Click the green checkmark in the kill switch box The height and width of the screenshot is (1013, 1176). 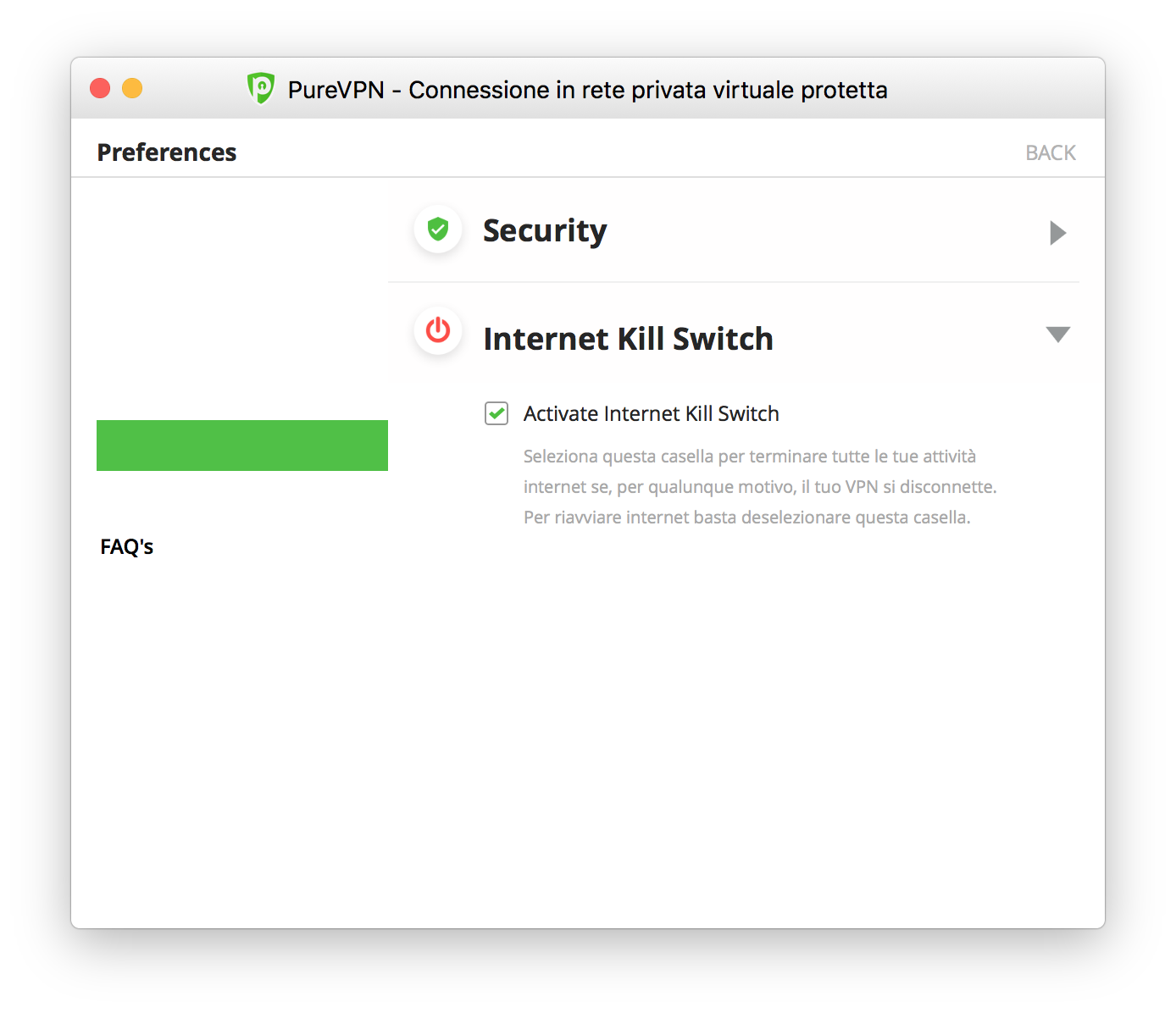(496, 413)
